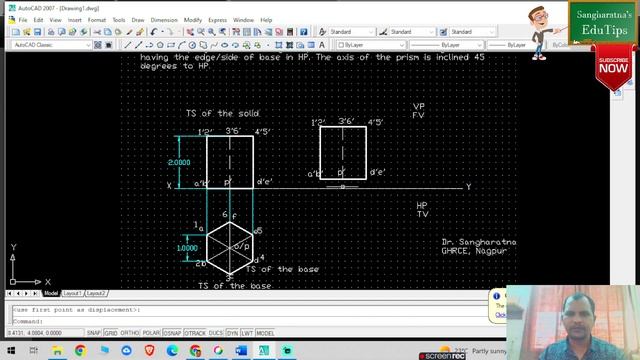Select the Rectangle draw tool
The width and height of the screenshot is (640, 360).
coord(171,45)
